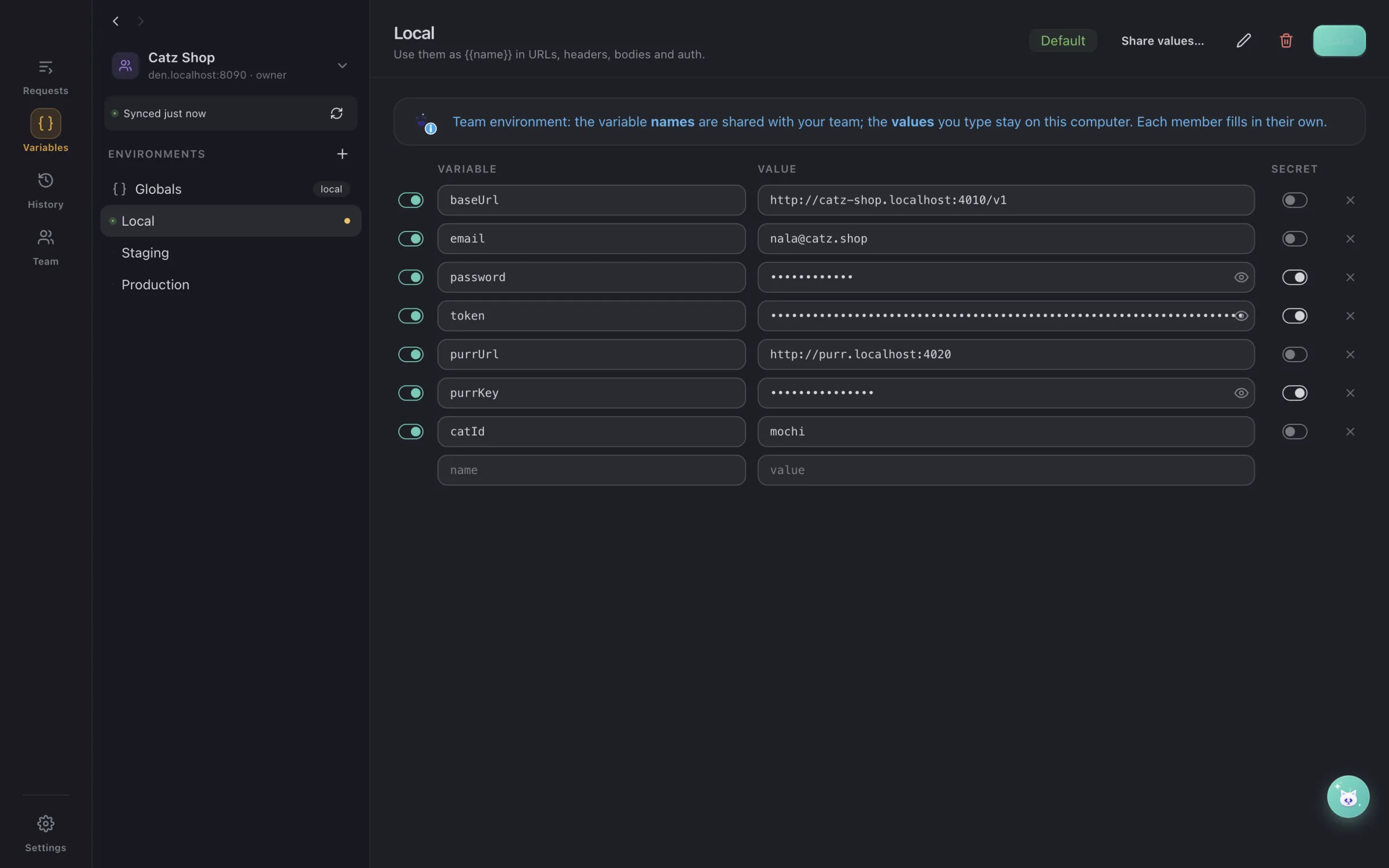Open the Team section in sidebar
Screen dimensions: 1389x868
coord(45,248)
